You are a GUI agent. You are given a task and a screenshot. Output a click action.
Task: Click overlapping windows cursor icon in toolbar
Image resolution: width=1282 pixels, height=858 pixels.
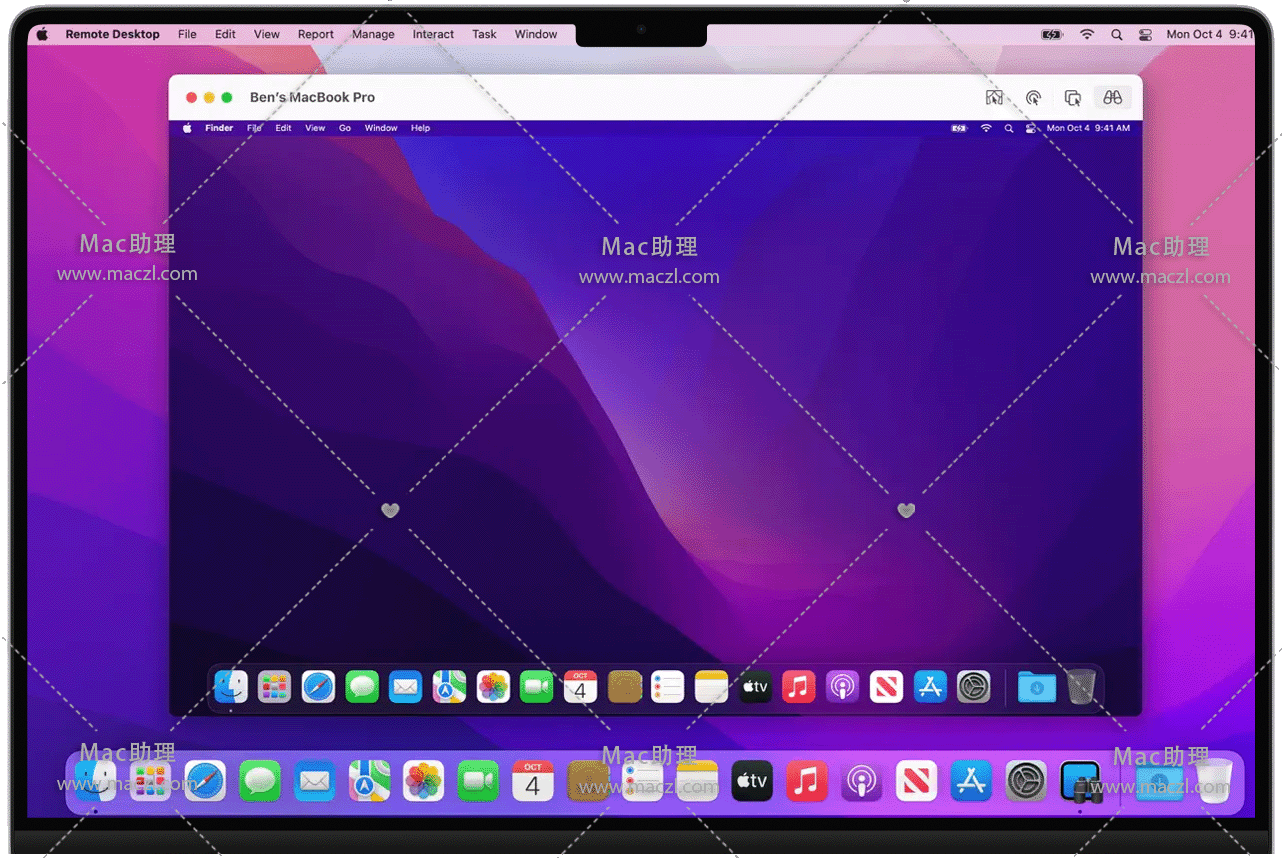pyautogui.click(x=1073, y=97)
